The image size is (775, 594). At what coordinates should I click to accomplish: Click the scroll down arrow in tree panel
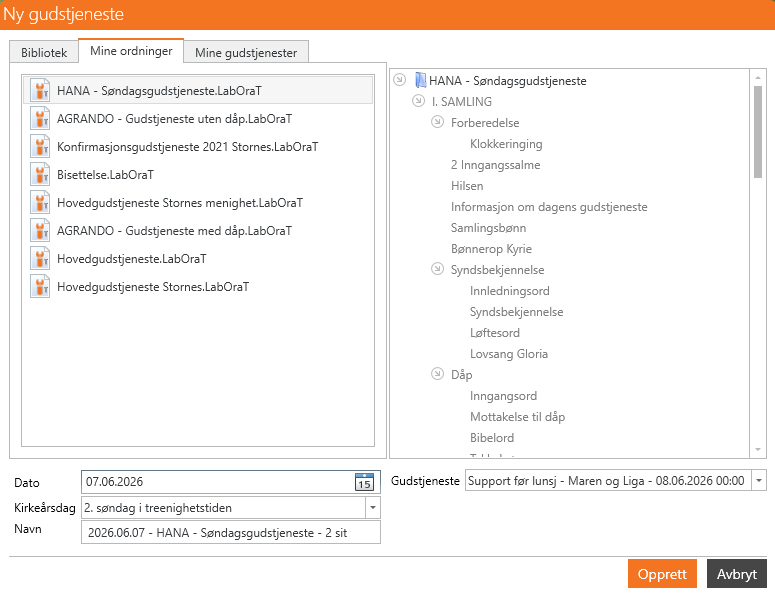pyautogui.click(x=758, y=450)
